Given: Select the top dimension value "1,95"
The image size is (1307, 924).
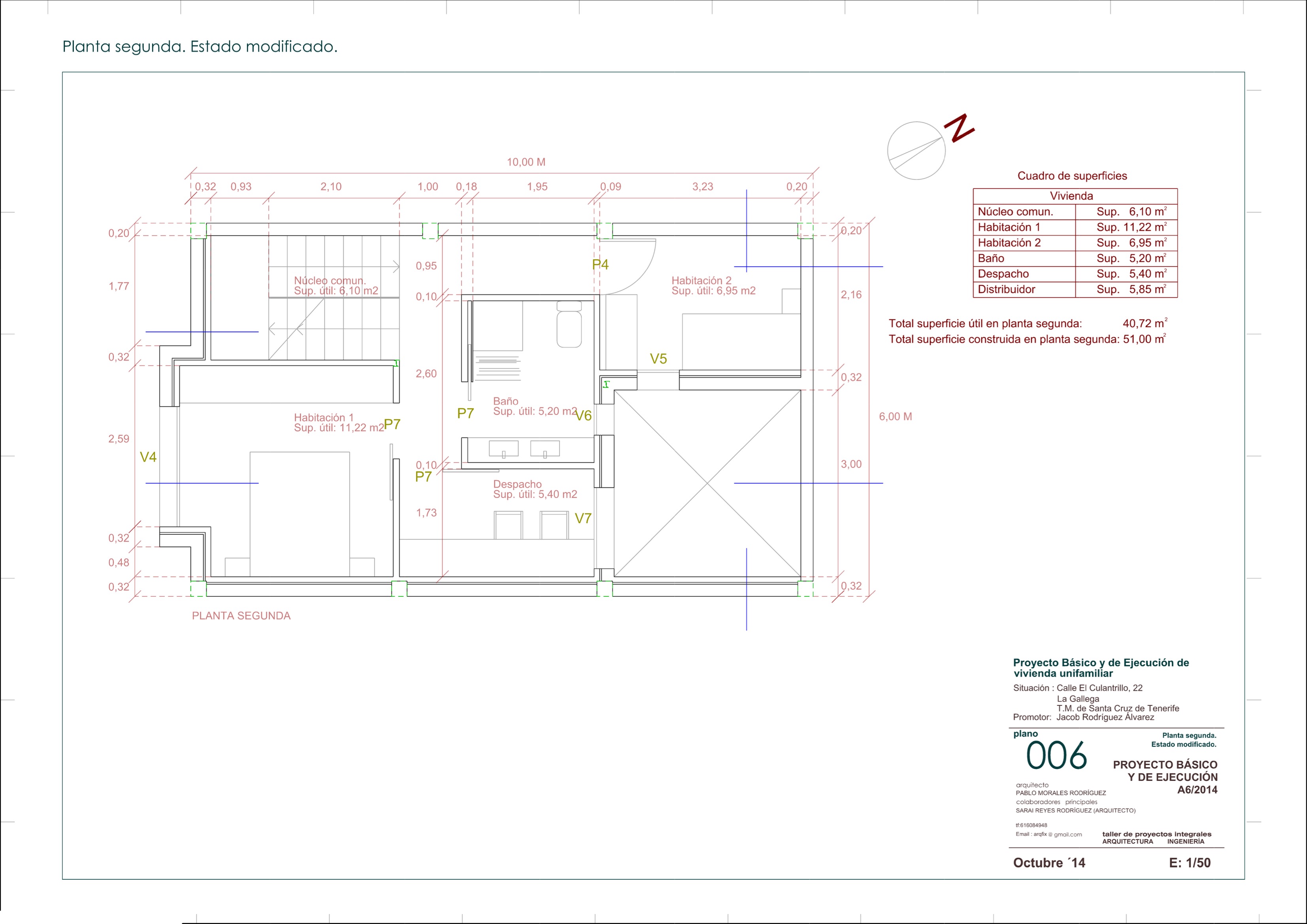Looking at the screenshot, I should [x=537, y=187].
